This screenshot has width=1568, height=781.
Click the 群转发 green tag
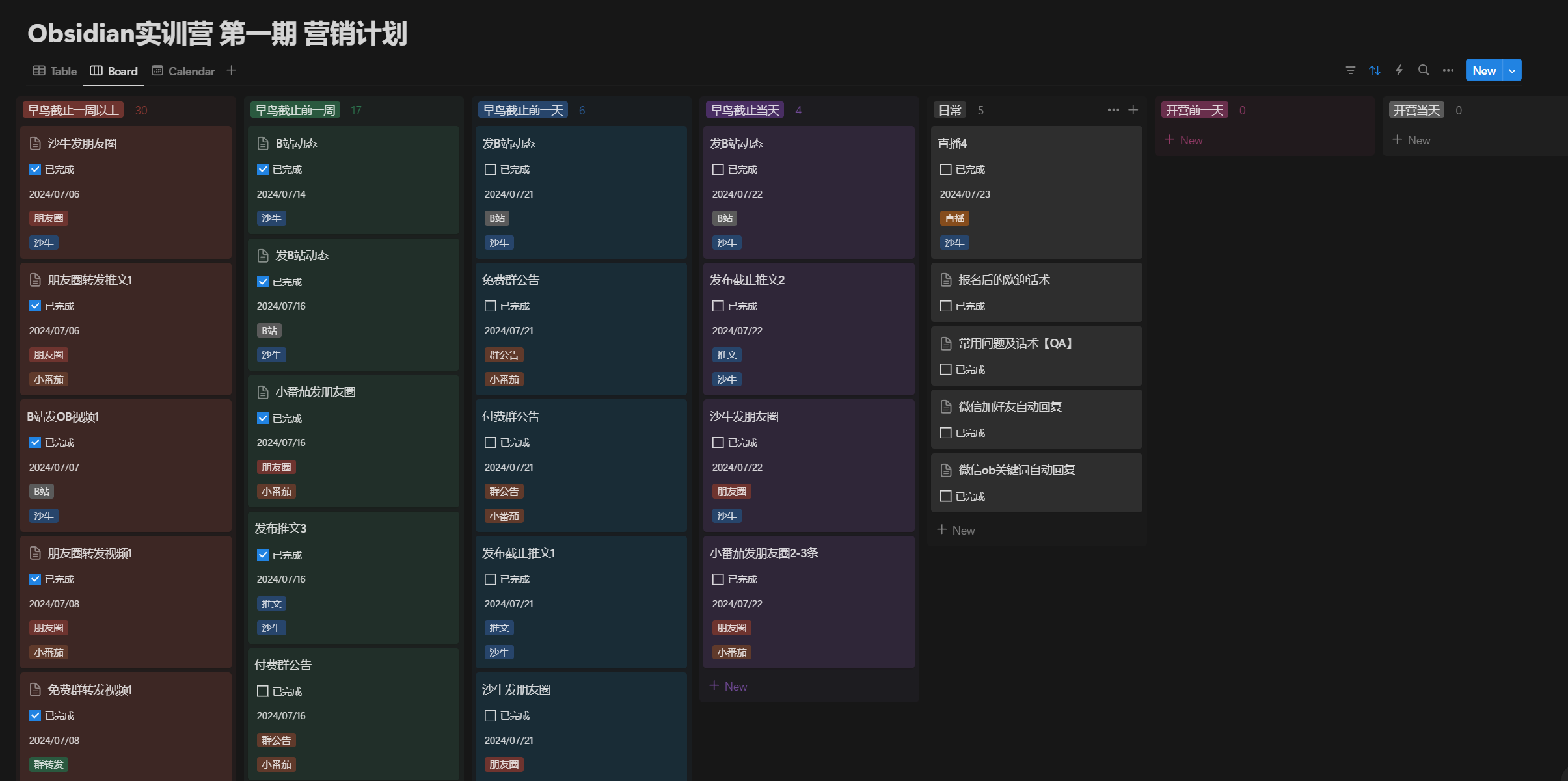[49, 765]
